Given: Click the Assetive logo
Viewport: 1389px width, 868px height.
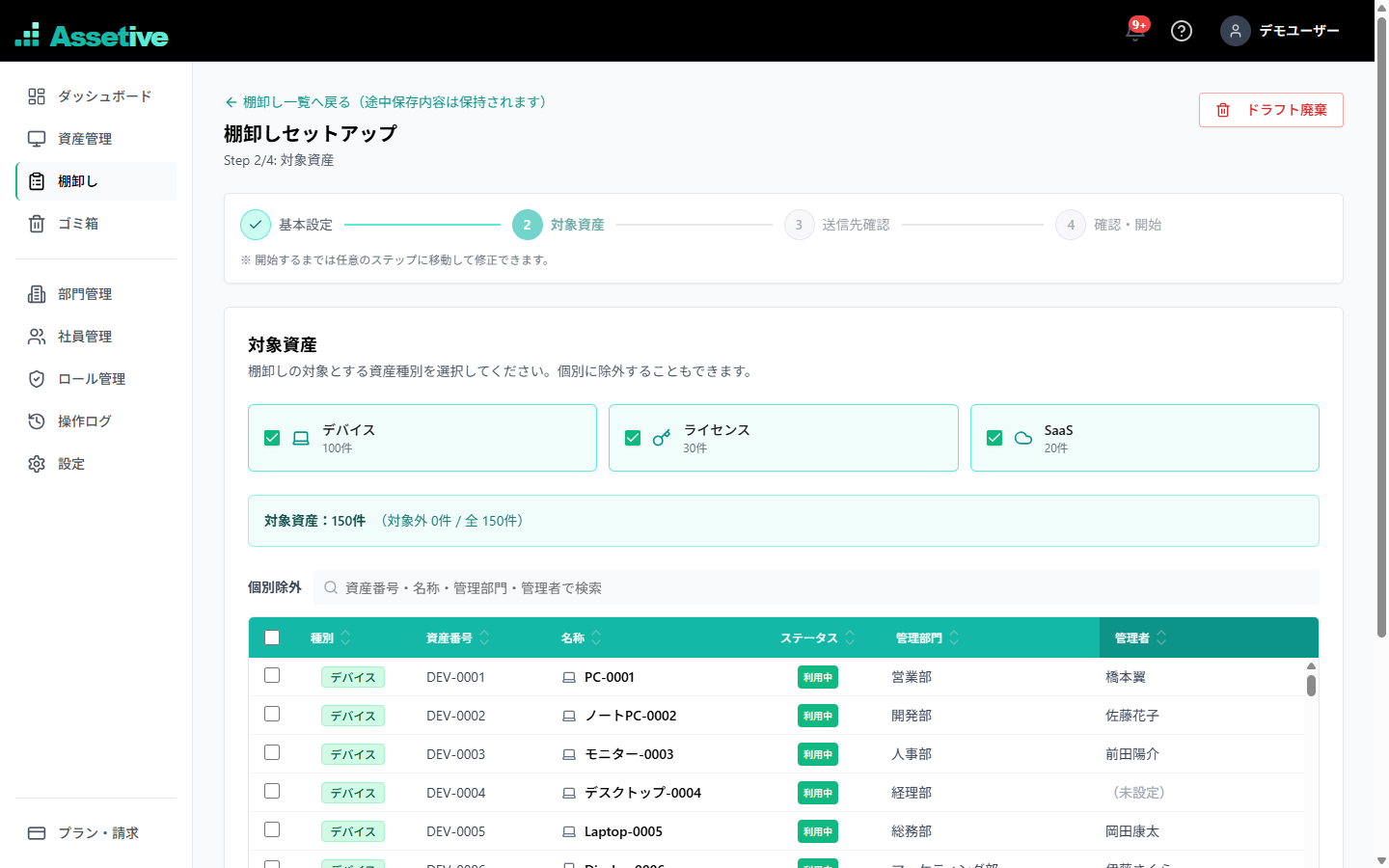Looking at the screenshot, I should [x=92, y=36].
